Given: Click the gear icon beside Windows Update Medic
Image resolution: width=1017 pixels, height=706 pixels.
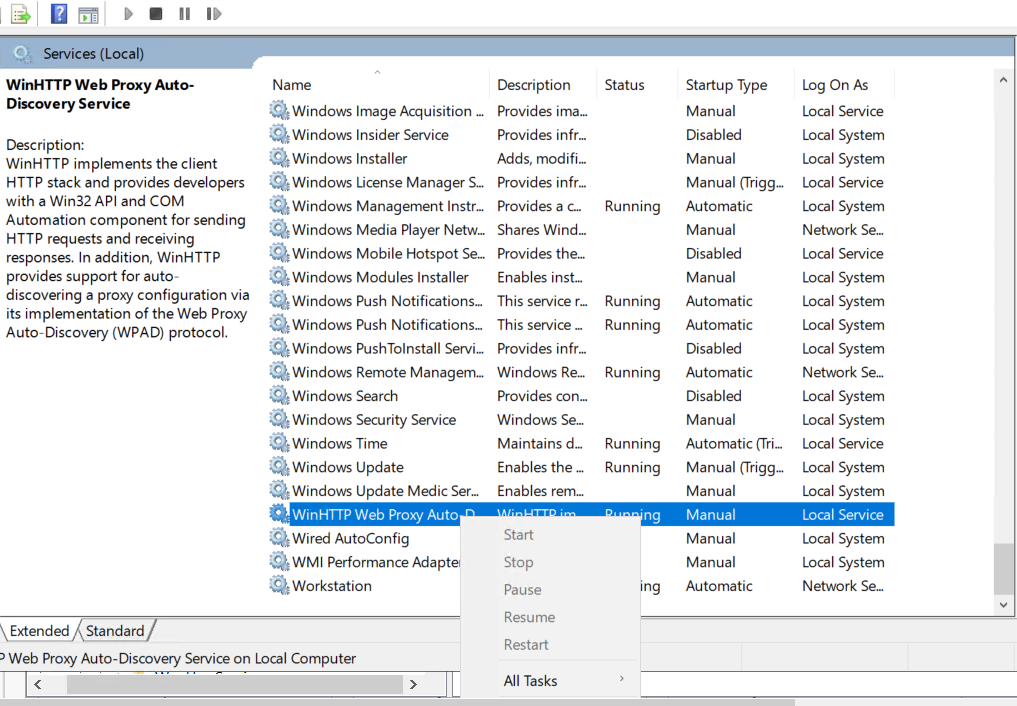Looking at the screenshot, I should 280,491.
